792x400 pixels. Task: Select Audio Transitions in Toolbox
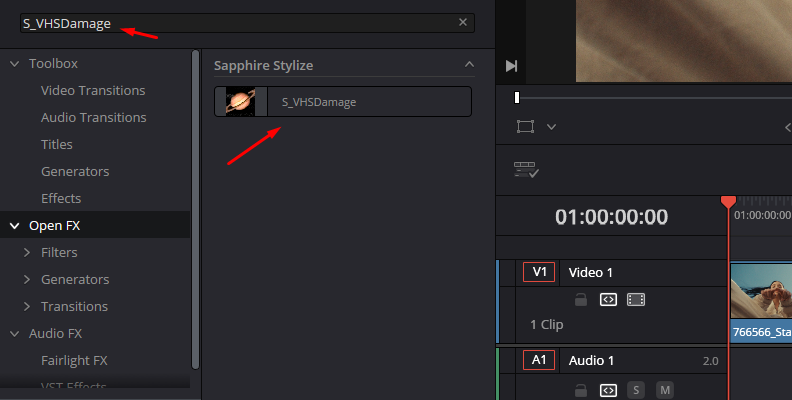click(93, 117)
